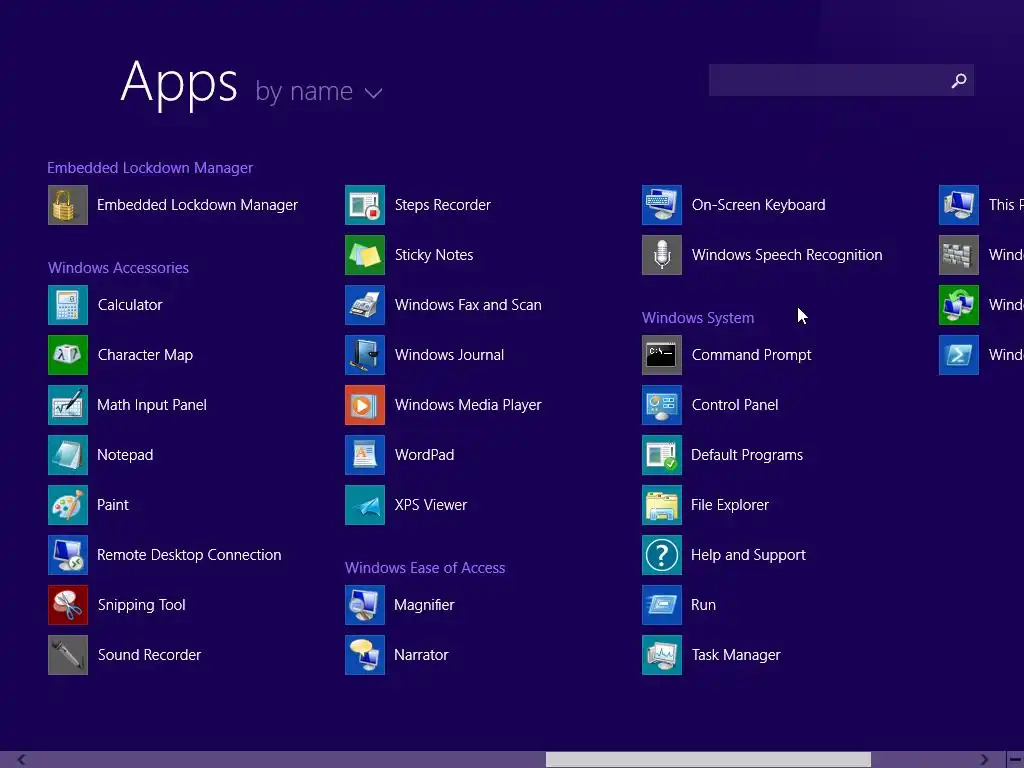Viewport: 1024px width, 768px height.
Task: Select the Windows Ease of Access header
Action: click(425, 568)
